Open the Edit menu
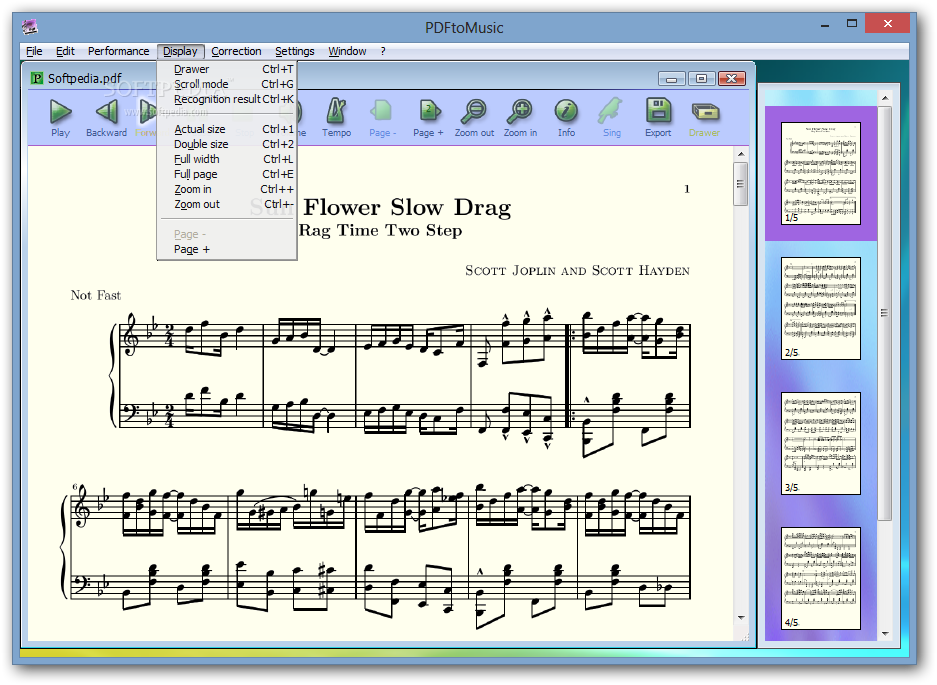Viewport: 937px width, 685px height. pyautogui.click(x=65, y=51)
